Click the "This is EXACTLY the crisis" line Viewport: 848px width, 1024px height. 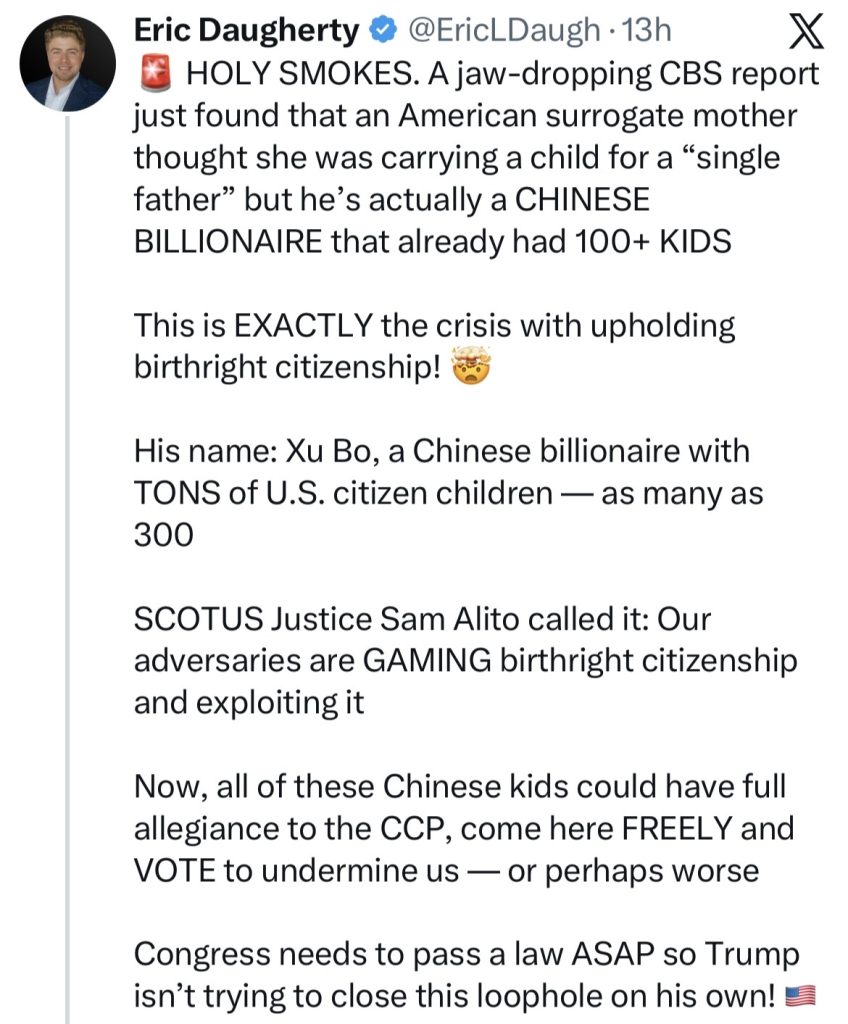434,326
